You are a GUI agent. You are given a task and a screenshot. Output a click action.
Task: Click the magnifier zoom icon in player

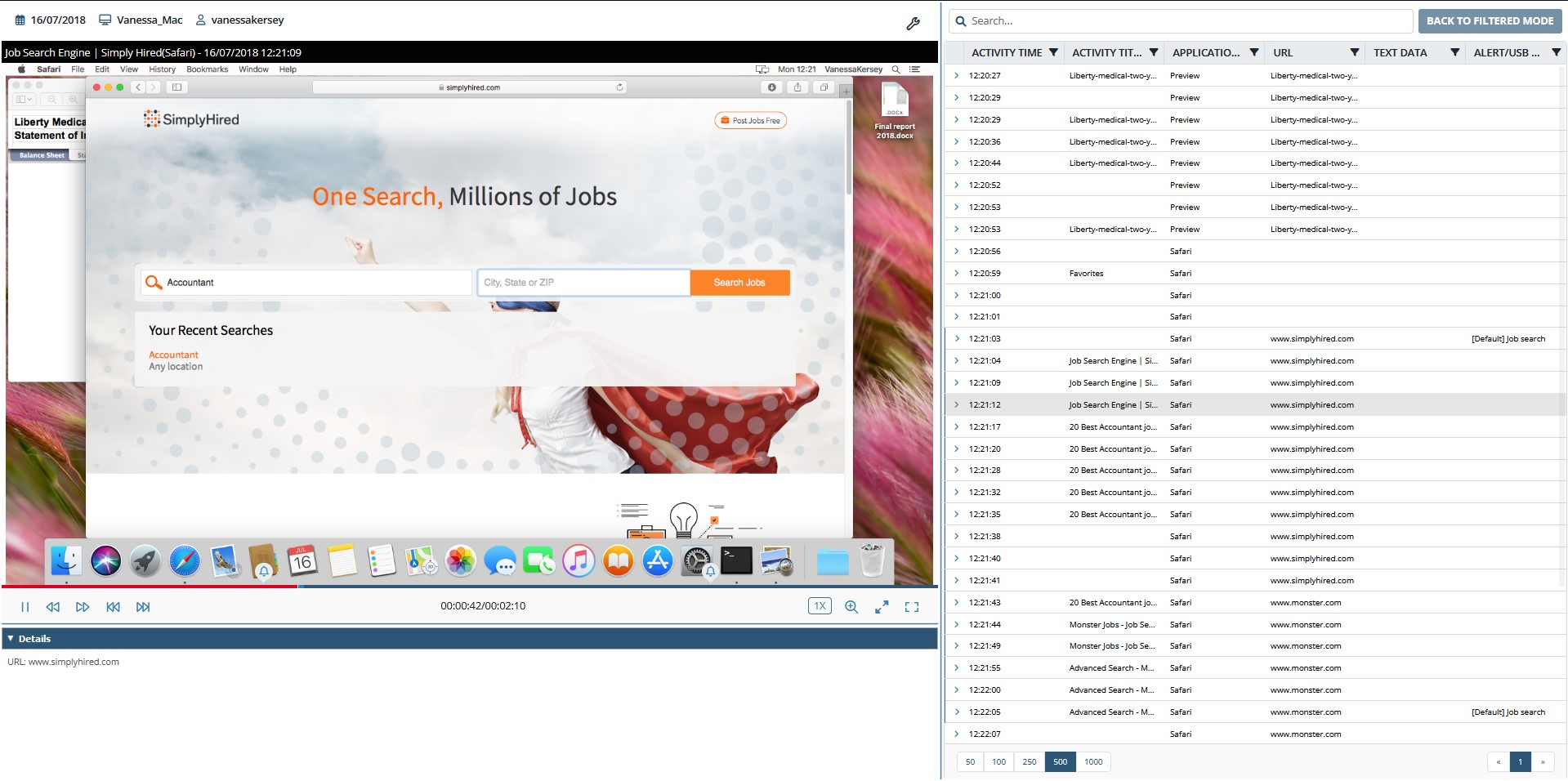(851, 607)
